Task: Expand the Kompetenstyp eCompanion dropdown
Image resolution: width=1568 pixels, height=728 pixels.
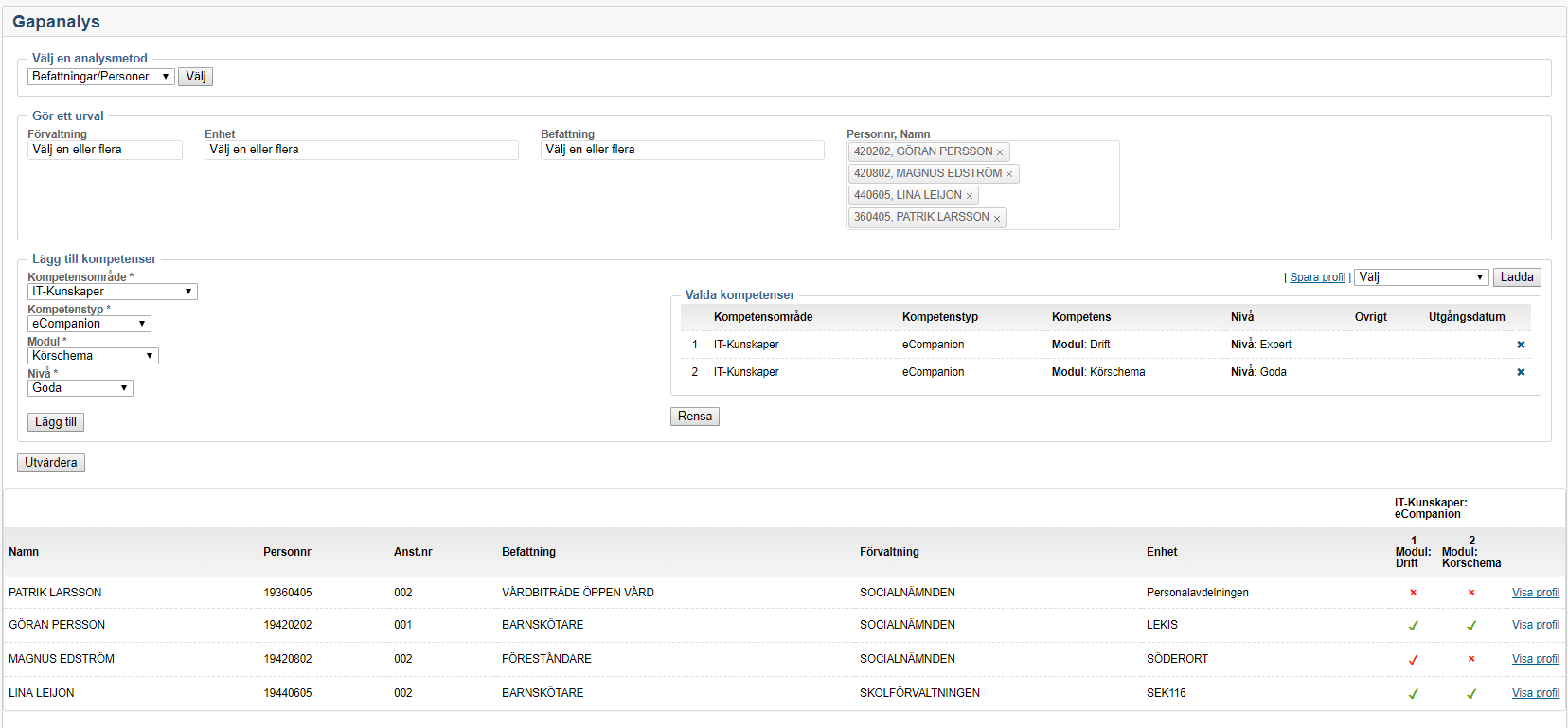Action: point(89,324)
